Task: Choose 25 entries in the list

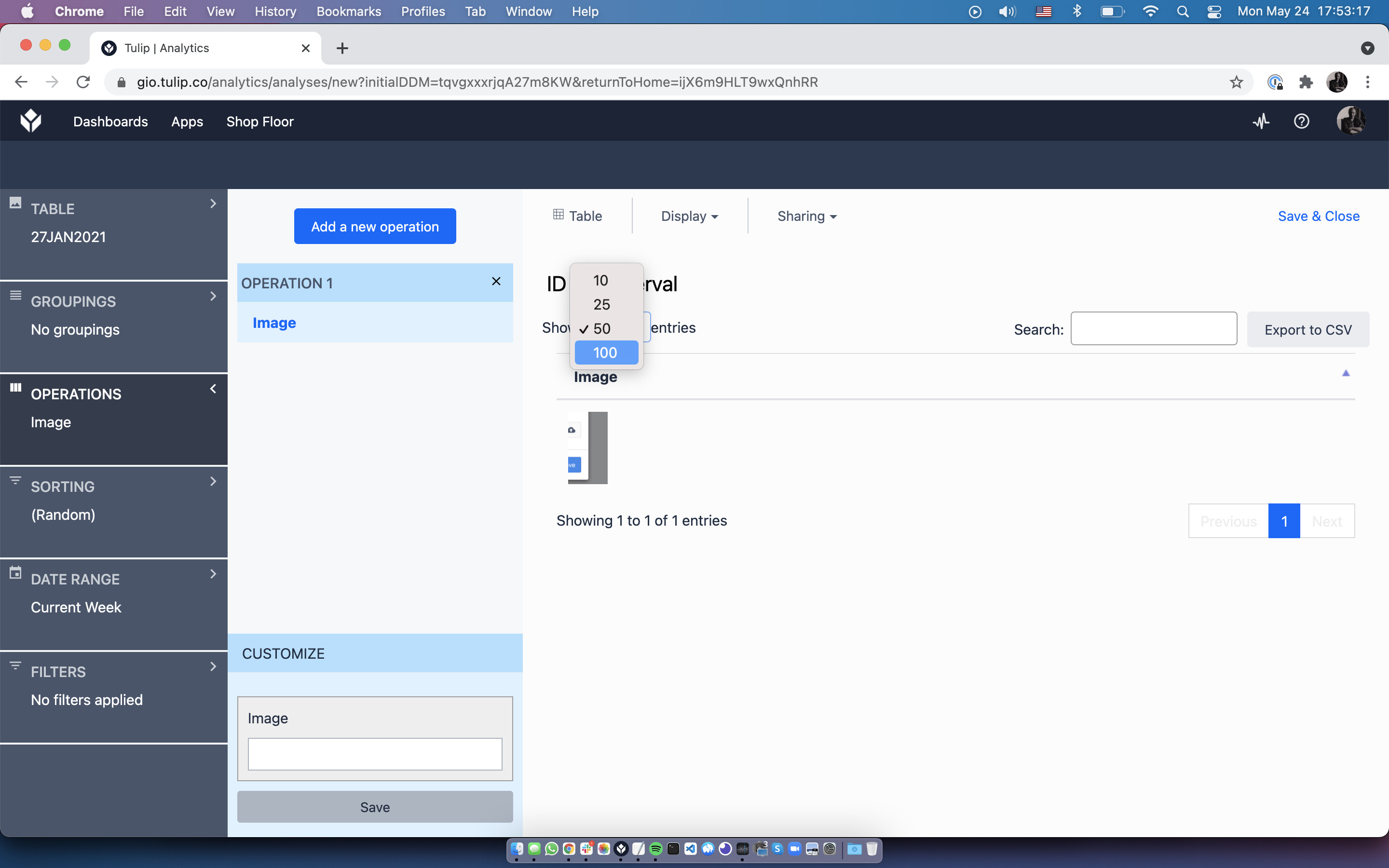Action: tap(601, 304)
